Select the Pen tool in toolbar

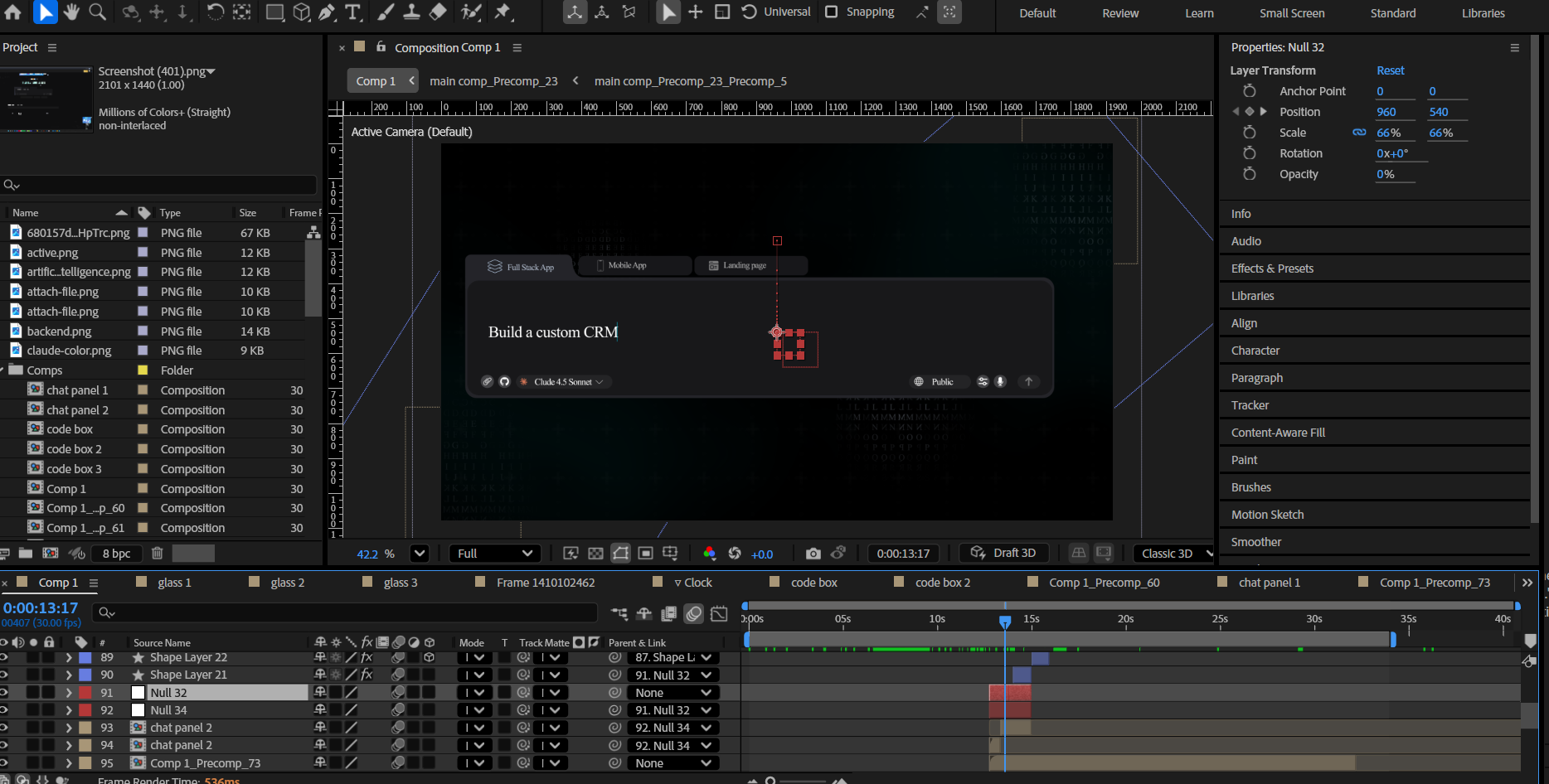point(327,12)
